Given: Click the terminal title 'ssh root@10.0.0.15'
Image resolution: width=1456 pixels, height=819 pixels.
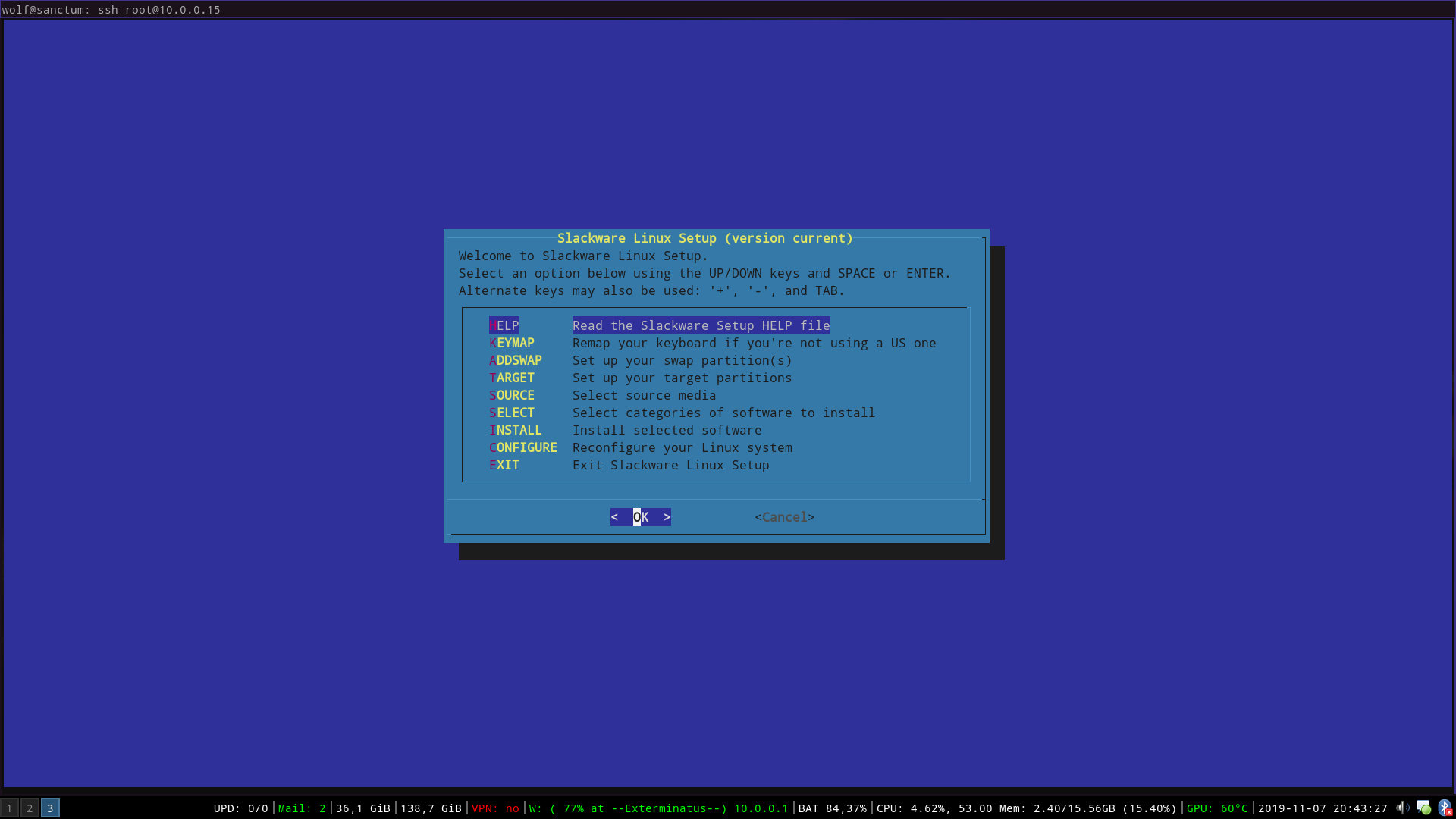Looking at the screenshot, I should [x=159, y=10].
